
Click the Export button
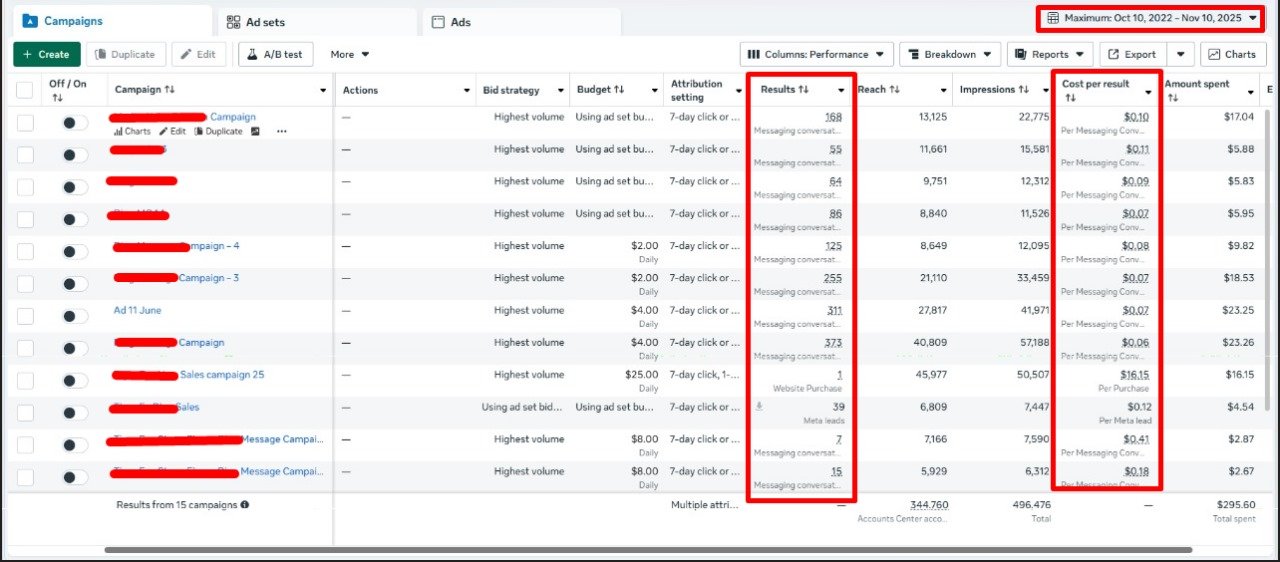point(1133,54)
